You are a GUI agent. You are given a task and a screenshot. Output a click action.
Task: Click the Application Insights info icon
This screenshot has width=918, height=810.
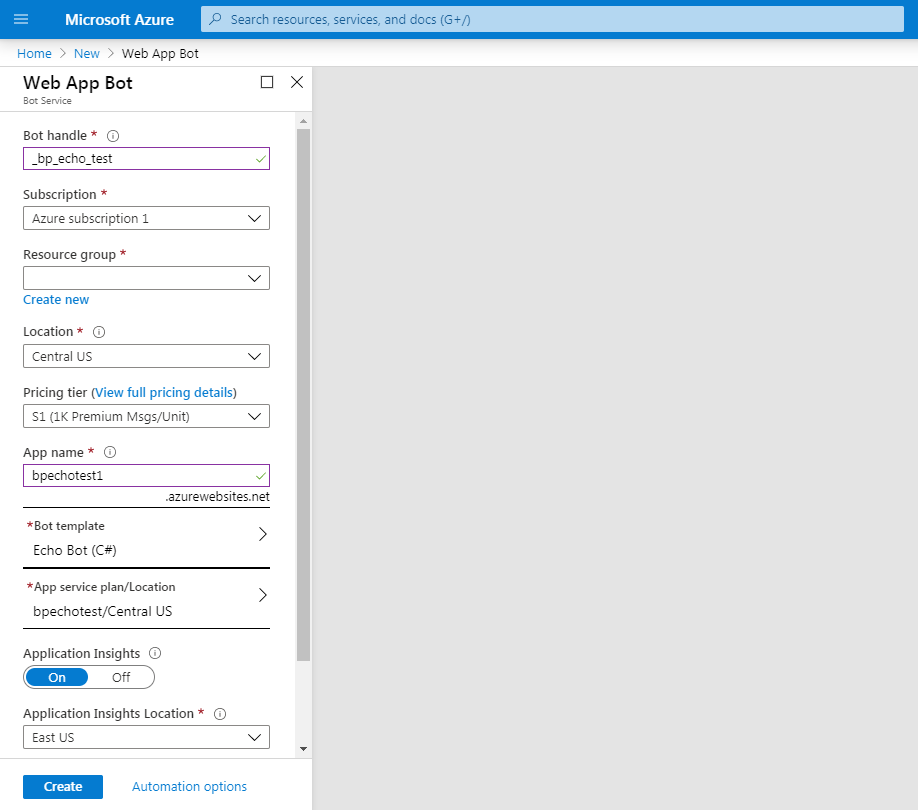155,653
